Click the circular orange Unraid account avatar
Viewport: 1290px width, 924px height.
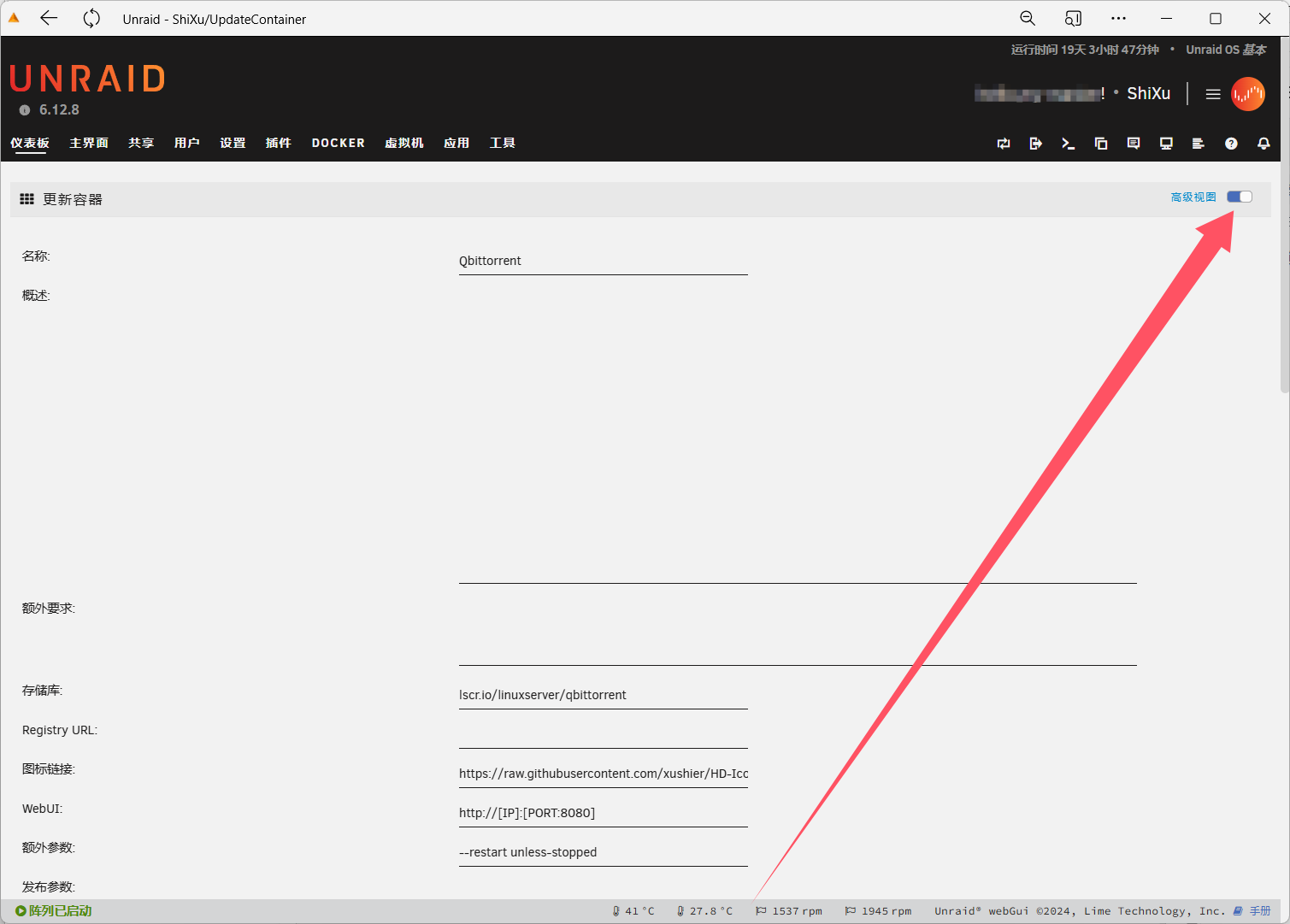1247,94
